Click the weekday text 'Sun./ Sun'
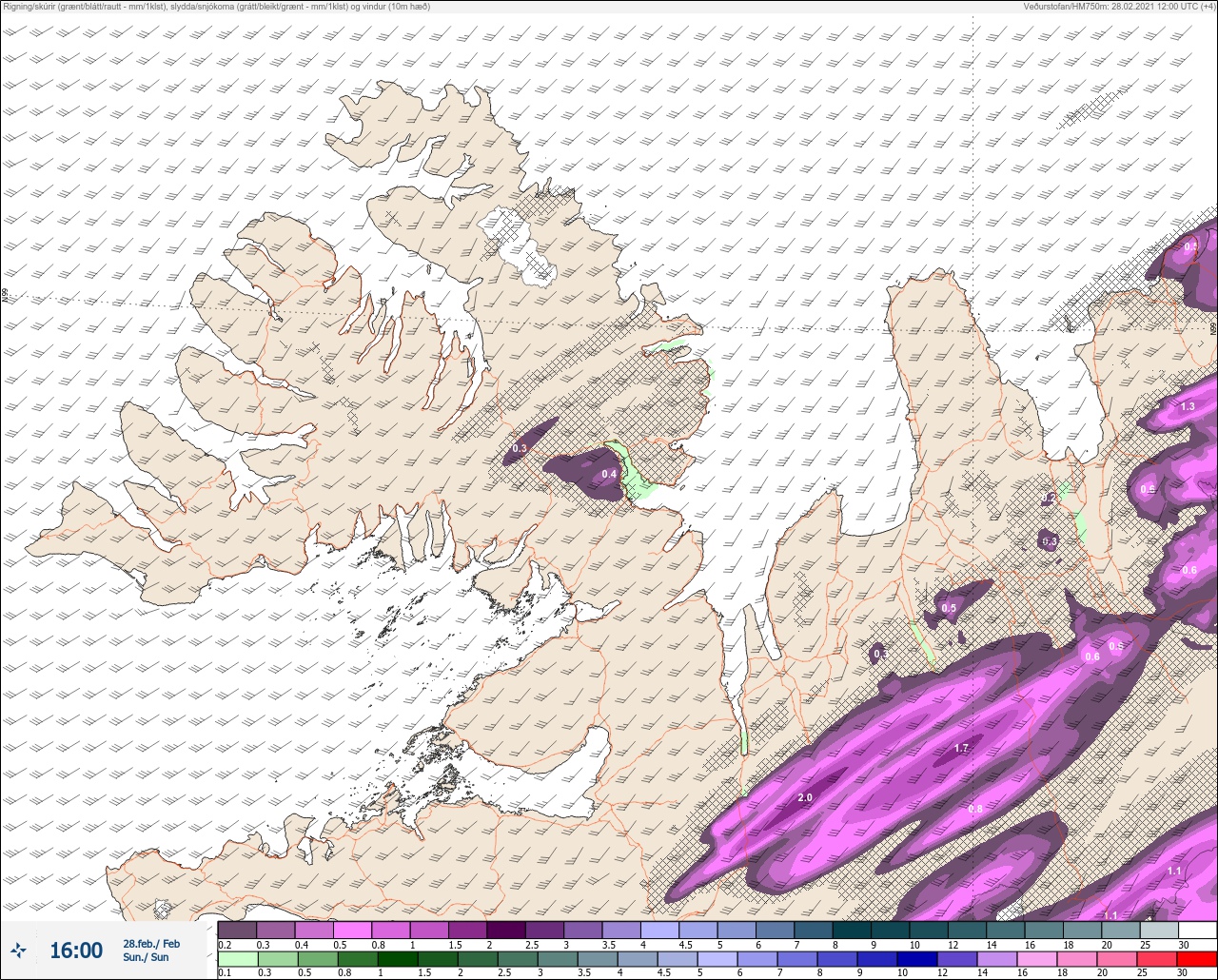Image resolution: width=1218 pixels, height=980 pixels. [146, 957]
